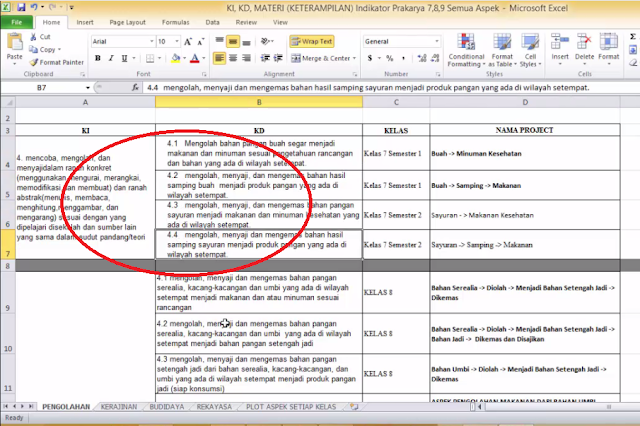Toggle Align Text Right
This screenshot has height=426, width=640.
246,58
